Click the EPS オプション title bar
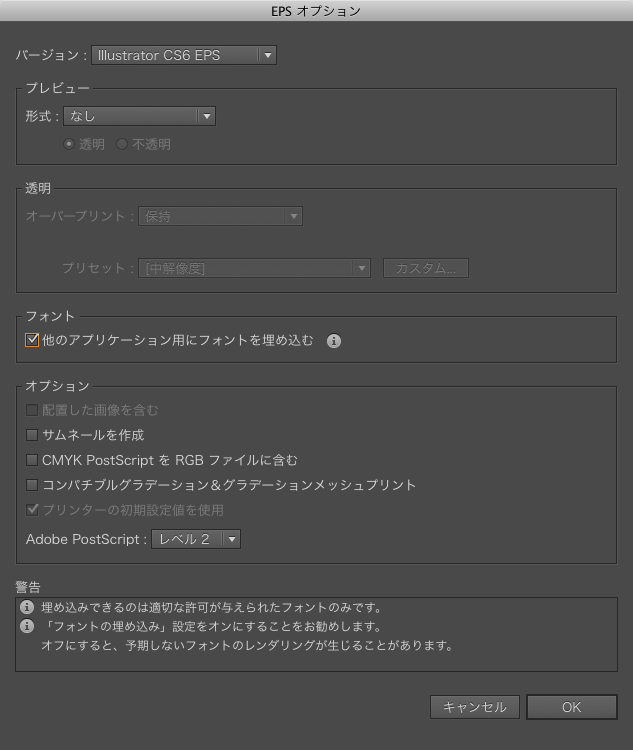The image size is (633, 750). (x=316, y=11)
